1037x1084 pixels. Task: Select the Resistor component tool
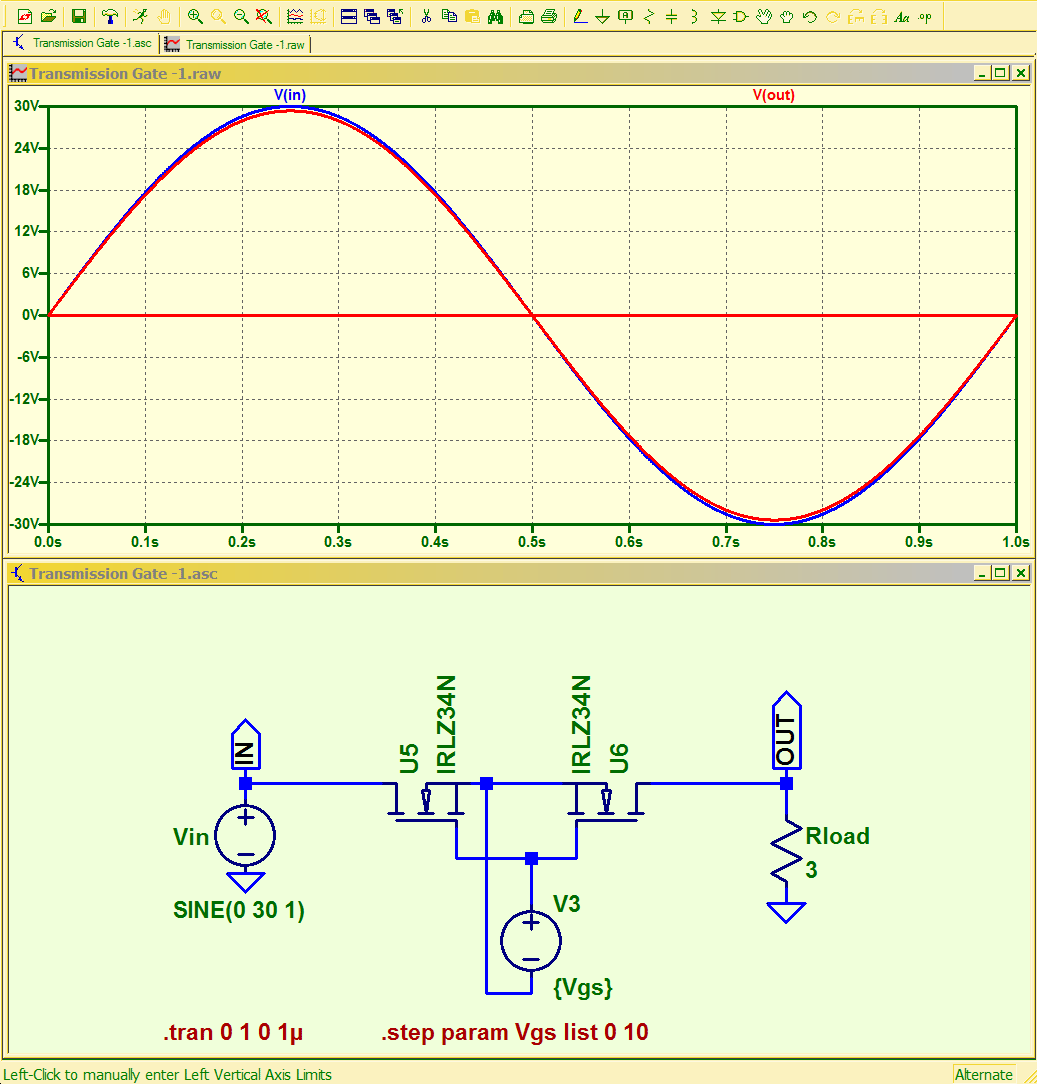point(648,16)
